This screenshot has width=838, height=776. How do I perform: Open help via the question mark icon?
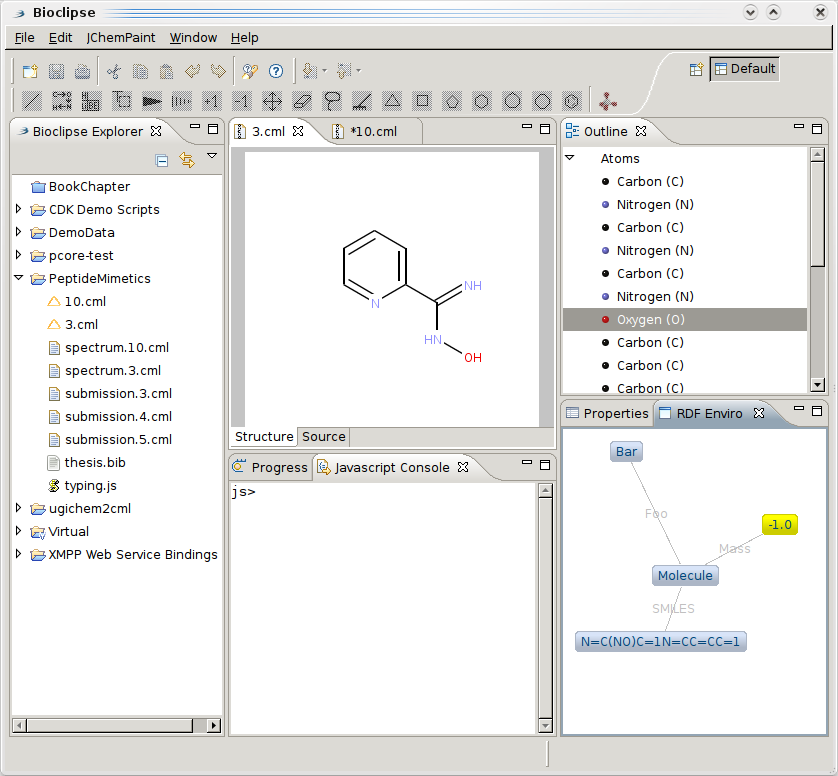pyautogui.click(x=276, y=71)
